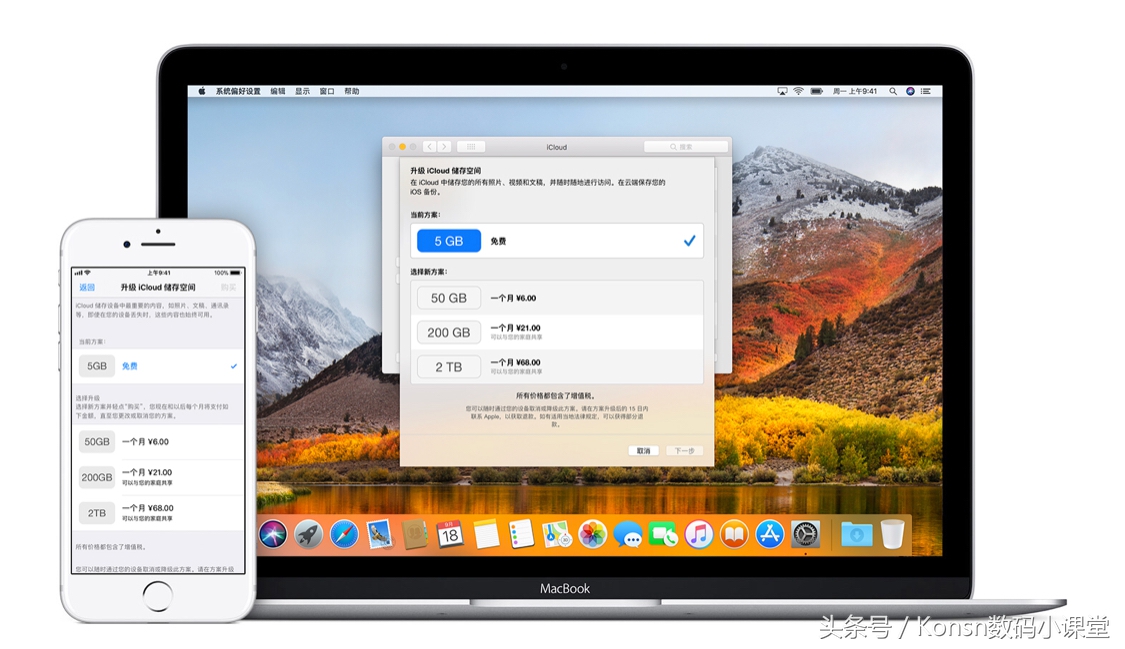Select 2TB ¥68.00 plan on iPhone
1125x649 pixels.
click(158, 513)
